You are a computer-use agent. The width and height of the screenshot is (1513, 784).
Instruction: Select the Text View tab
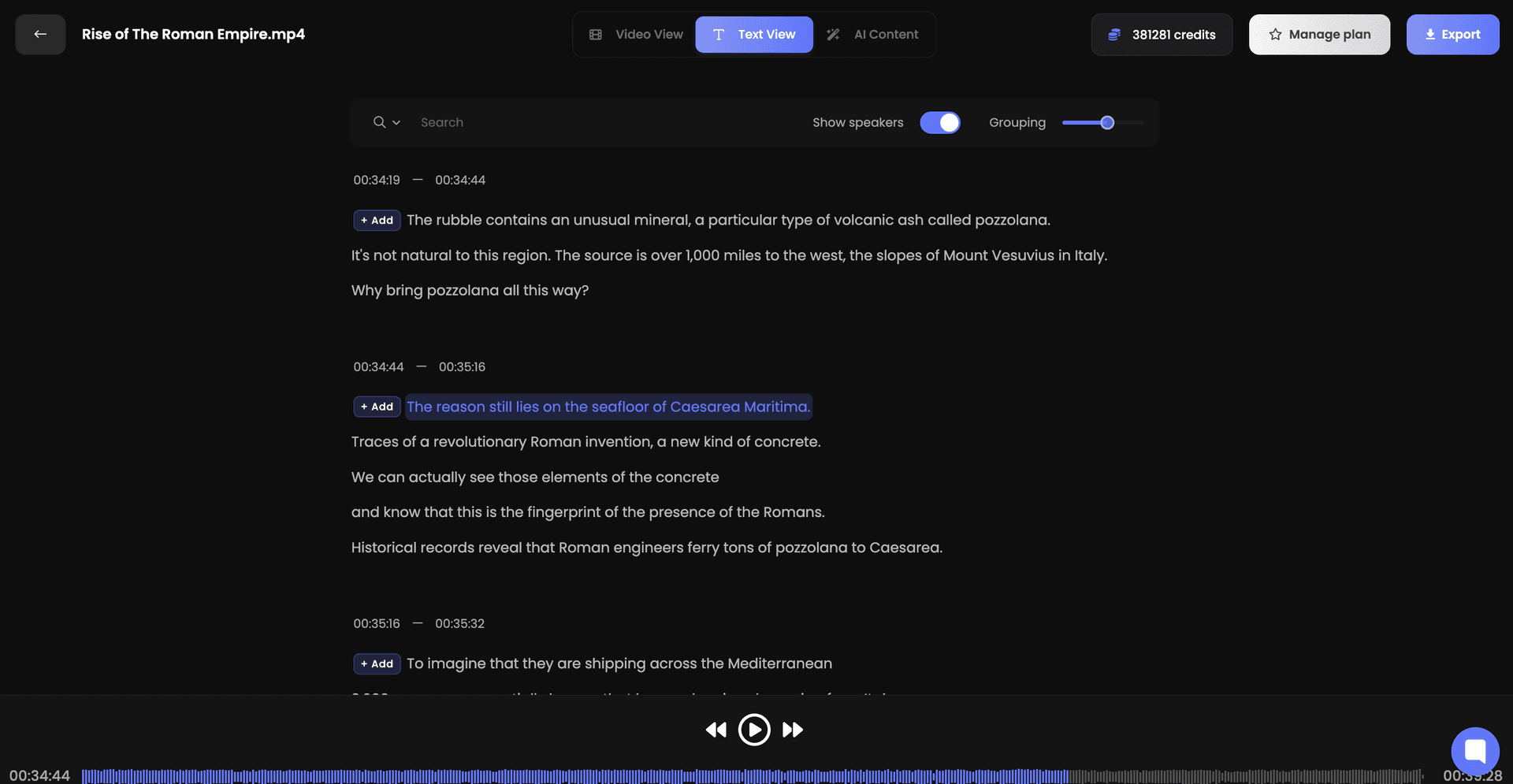point(754,35)
